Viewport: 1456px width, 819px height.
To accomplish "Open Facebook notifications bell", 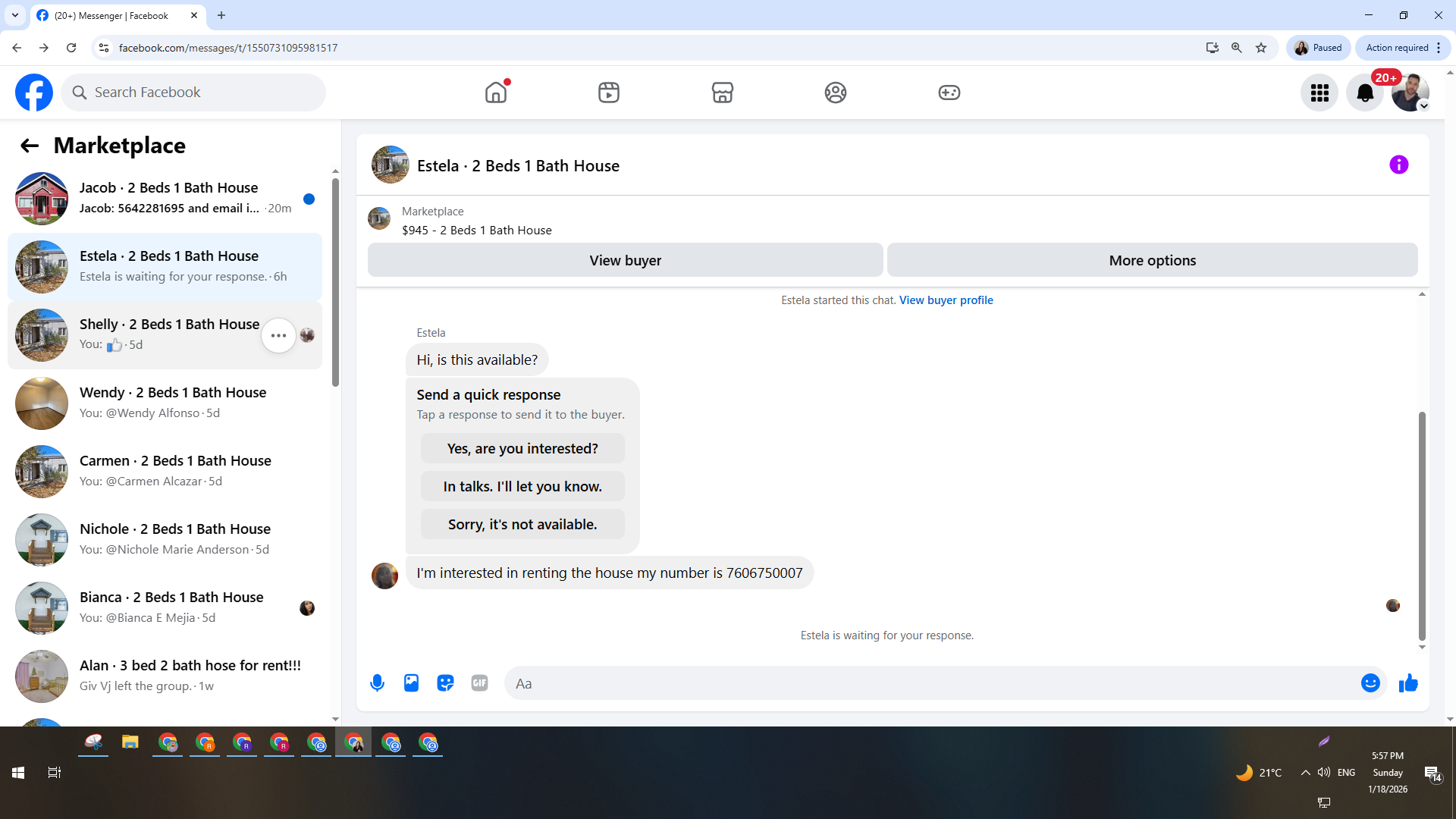I will pos(1364,93).
